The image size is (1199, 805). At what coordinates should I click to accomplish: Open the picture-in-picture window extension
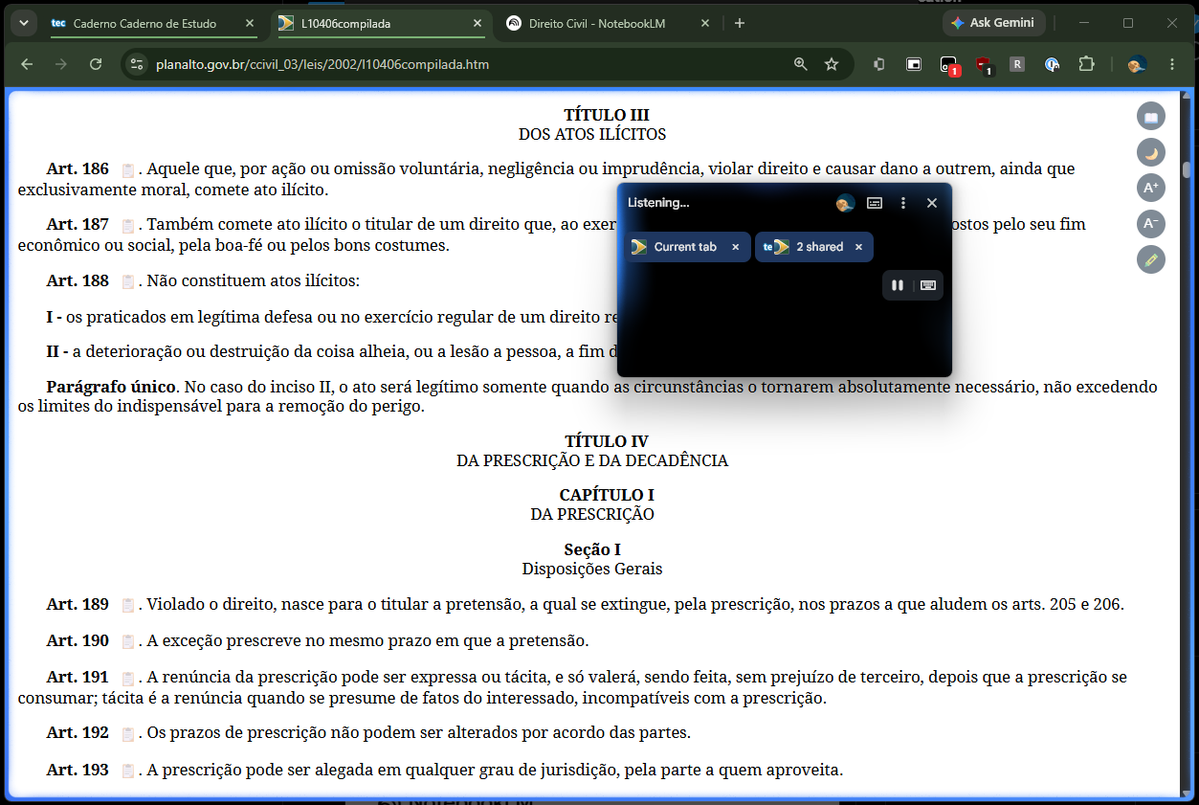(914, 64)
